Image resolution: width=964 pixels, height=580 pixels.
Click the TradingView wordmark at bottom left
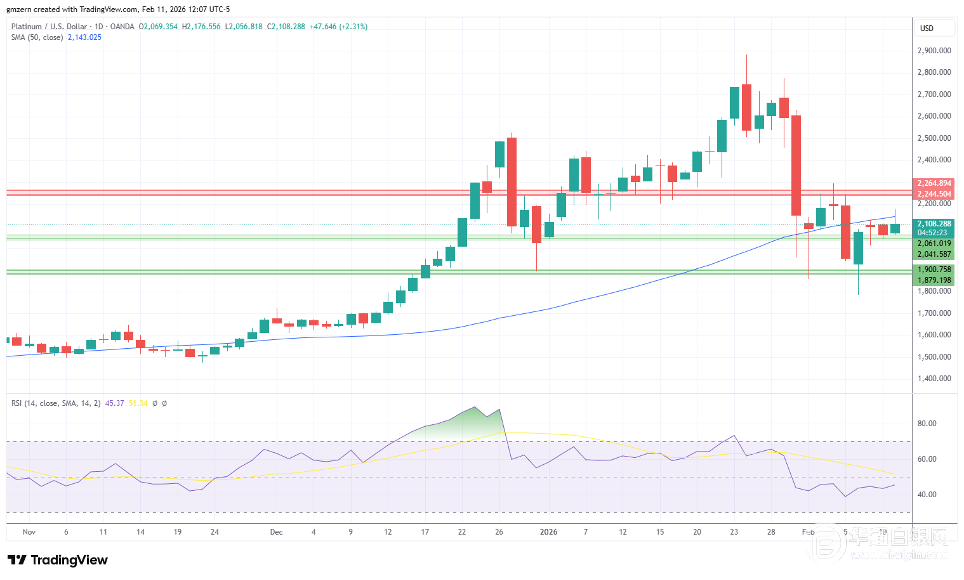70,560
